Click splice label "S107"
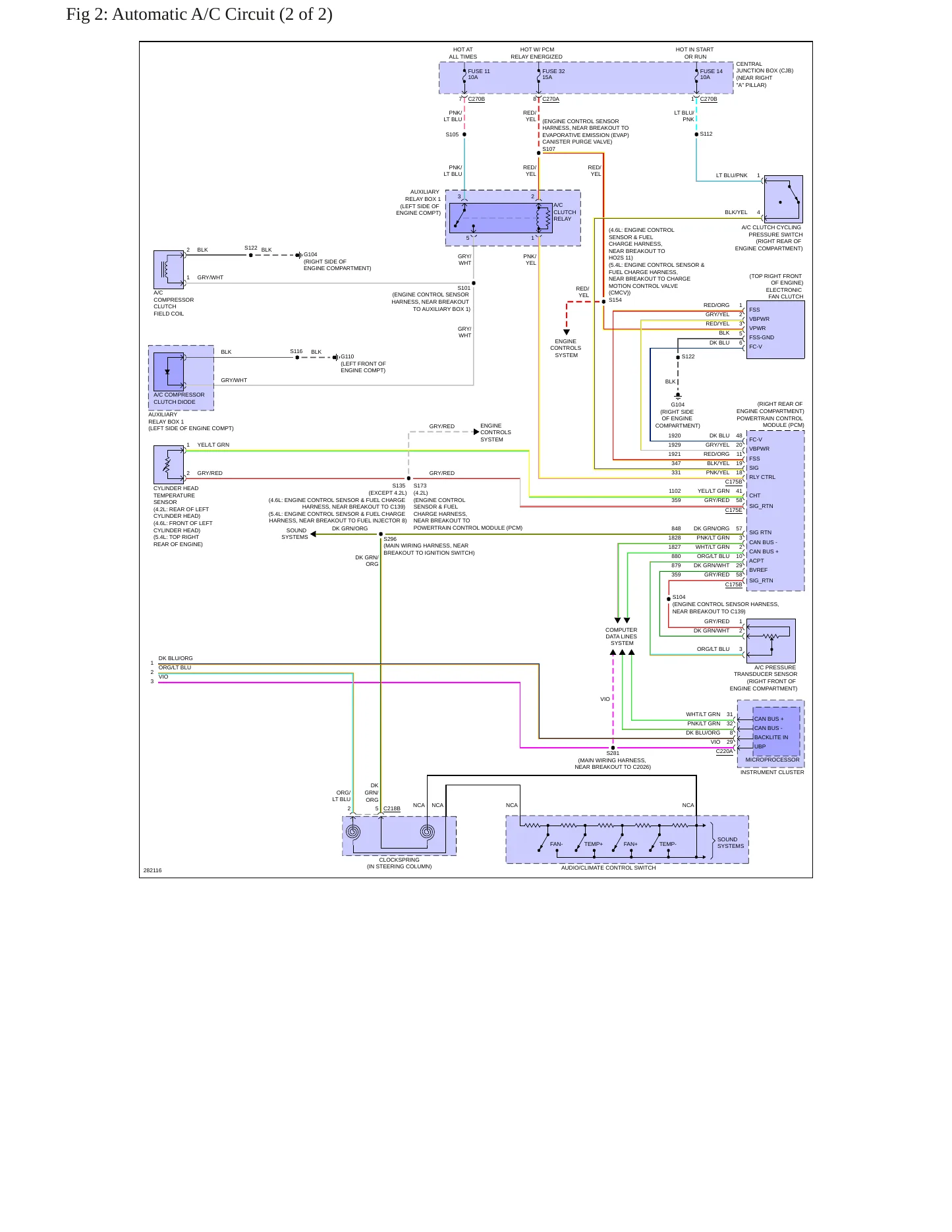The image size is (952, 1232). coord(549,149)
